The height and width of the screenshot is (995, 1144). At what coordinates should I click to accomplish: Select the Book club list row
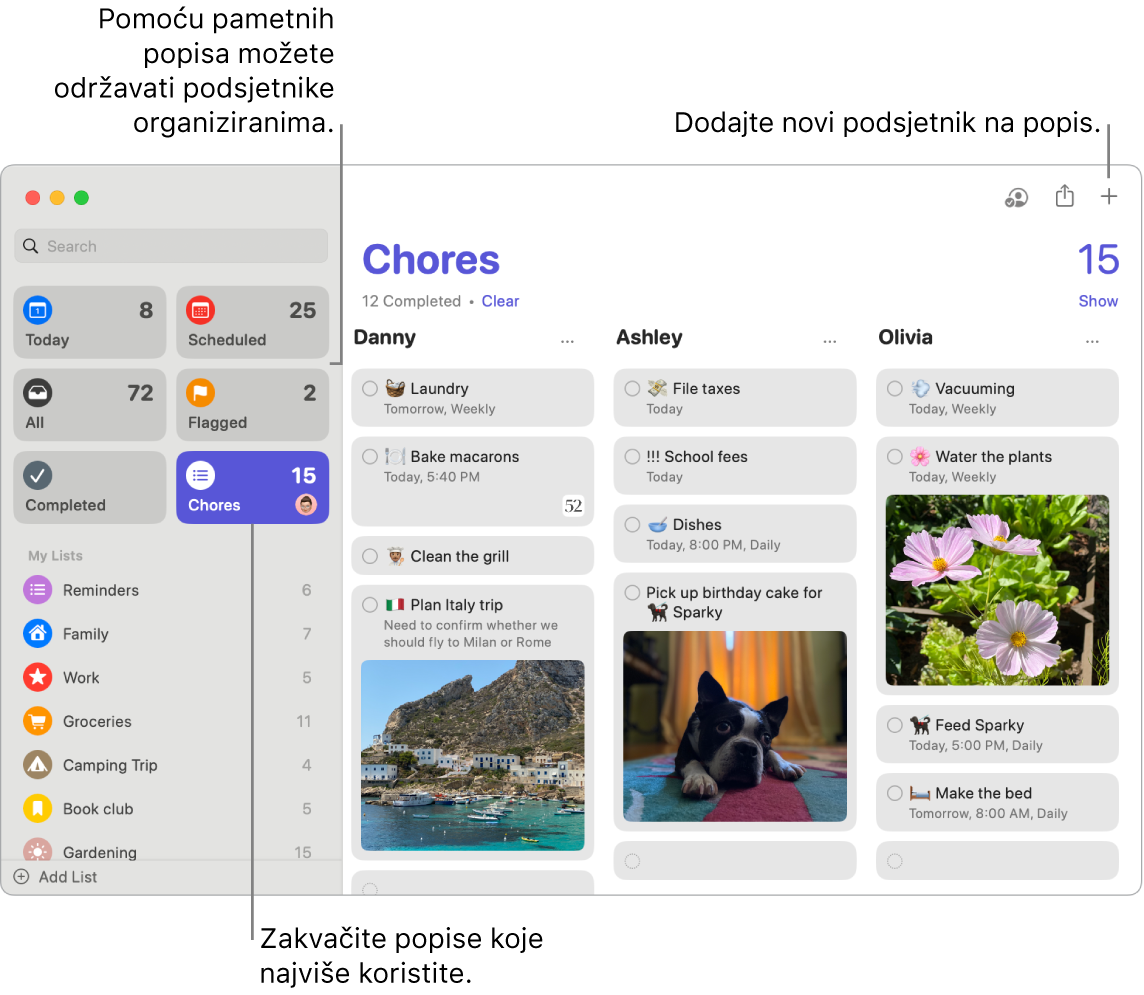(x=171, y=808)
